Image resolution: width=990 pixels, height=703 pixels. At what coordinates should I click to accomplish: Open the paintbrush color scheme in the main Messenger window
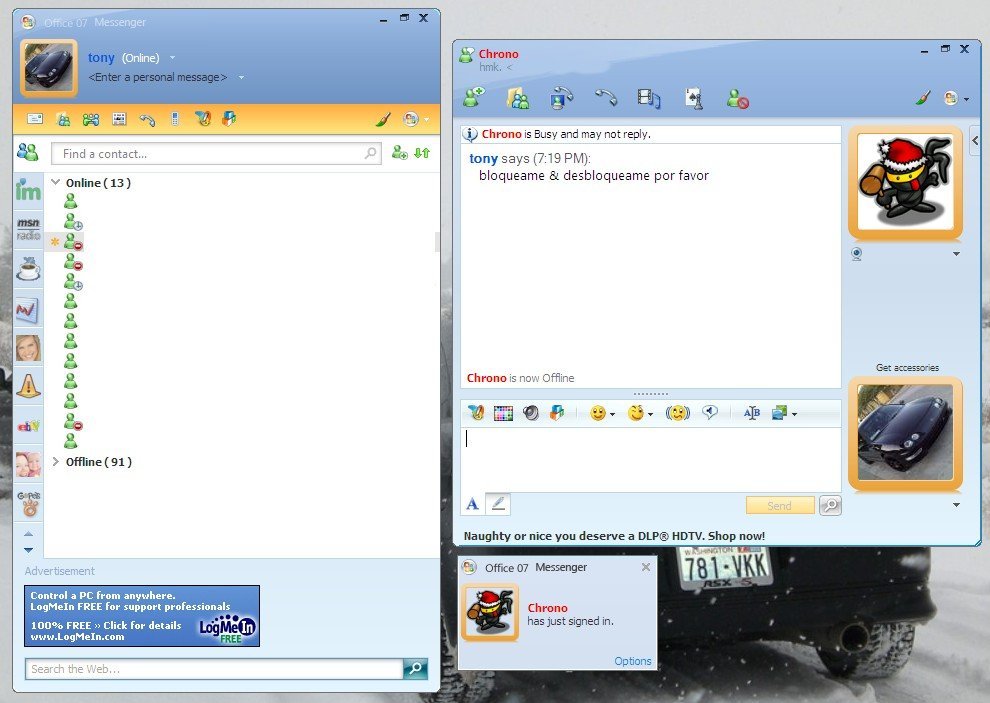point(383,119)
